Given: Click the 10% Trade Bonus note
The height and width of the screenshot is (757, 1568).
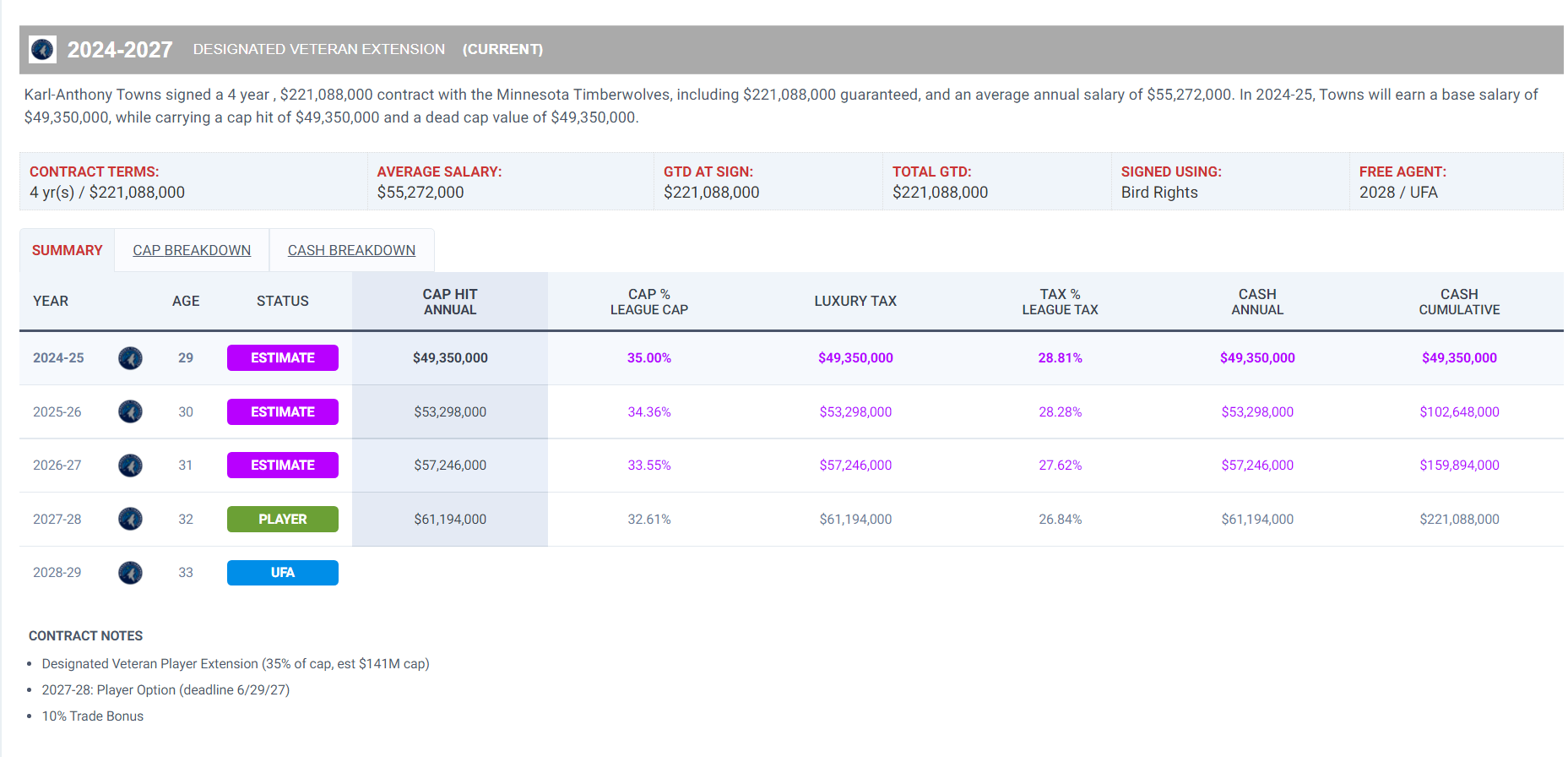Looking at the screenshot, I should point(93,716).
